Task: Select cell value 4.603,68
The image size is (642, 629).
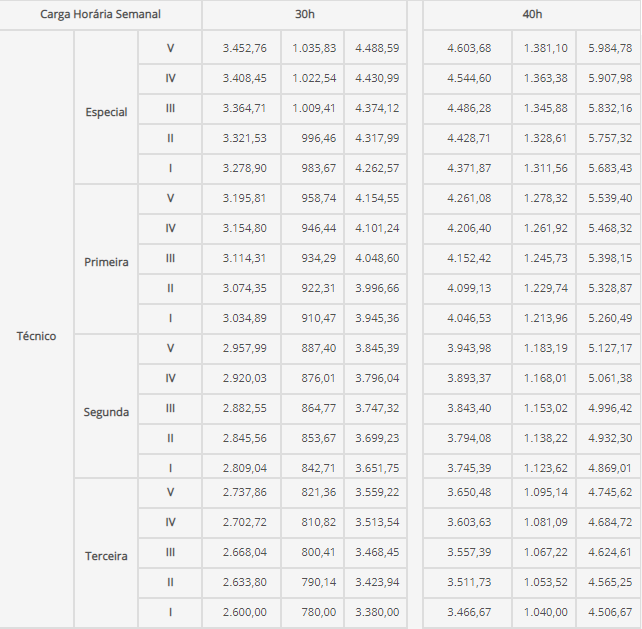Action: click(469, 48)
